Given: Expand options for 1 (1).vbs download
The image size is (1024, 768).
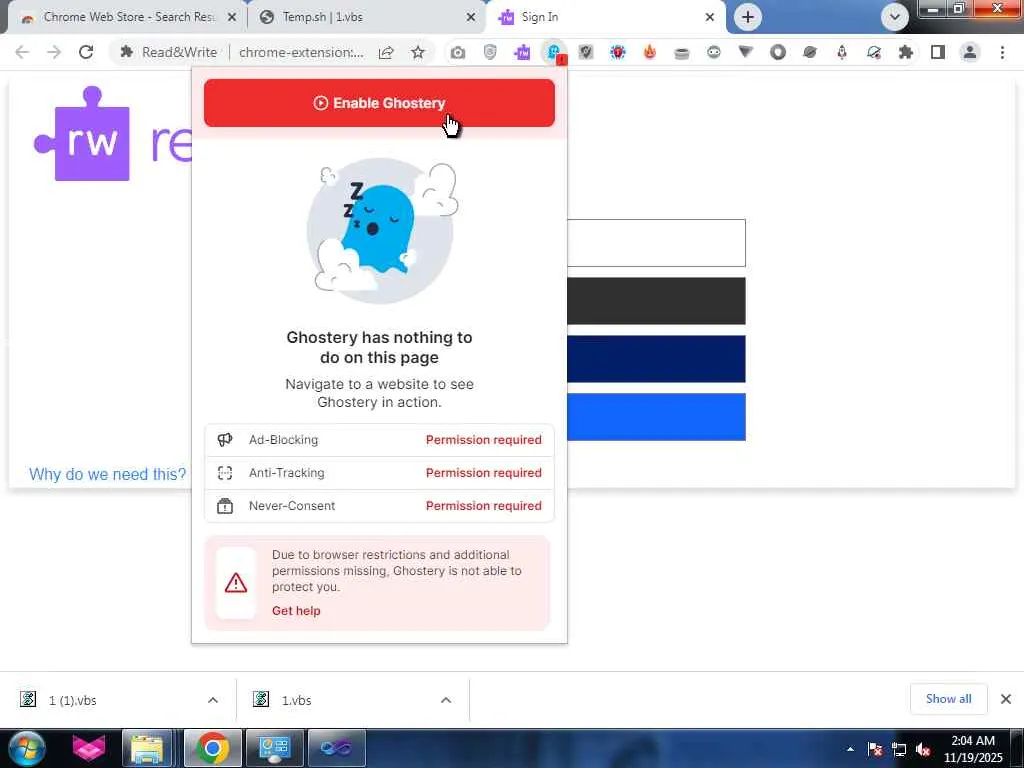Looking at the screenshot, I should pos(213,700).
